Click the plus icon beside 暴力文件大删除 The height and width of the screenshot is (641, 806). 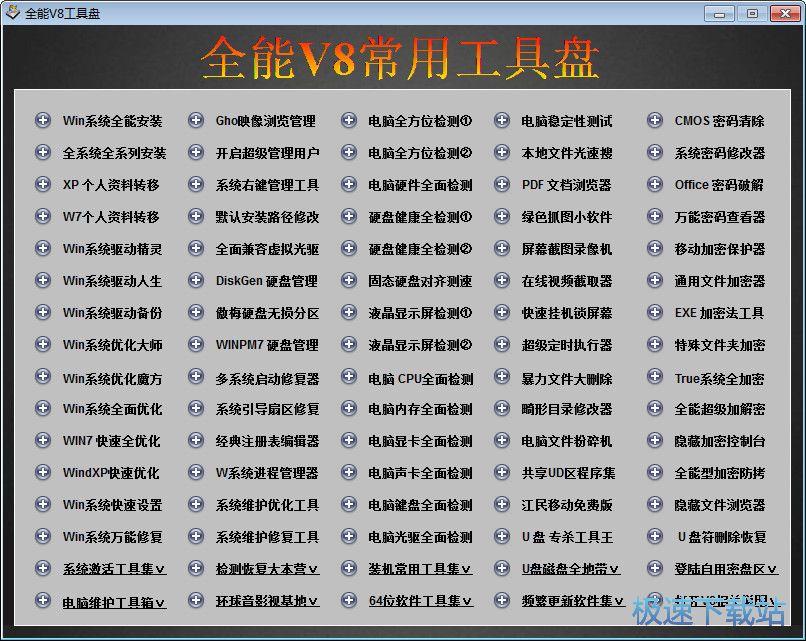coord(502,378)
